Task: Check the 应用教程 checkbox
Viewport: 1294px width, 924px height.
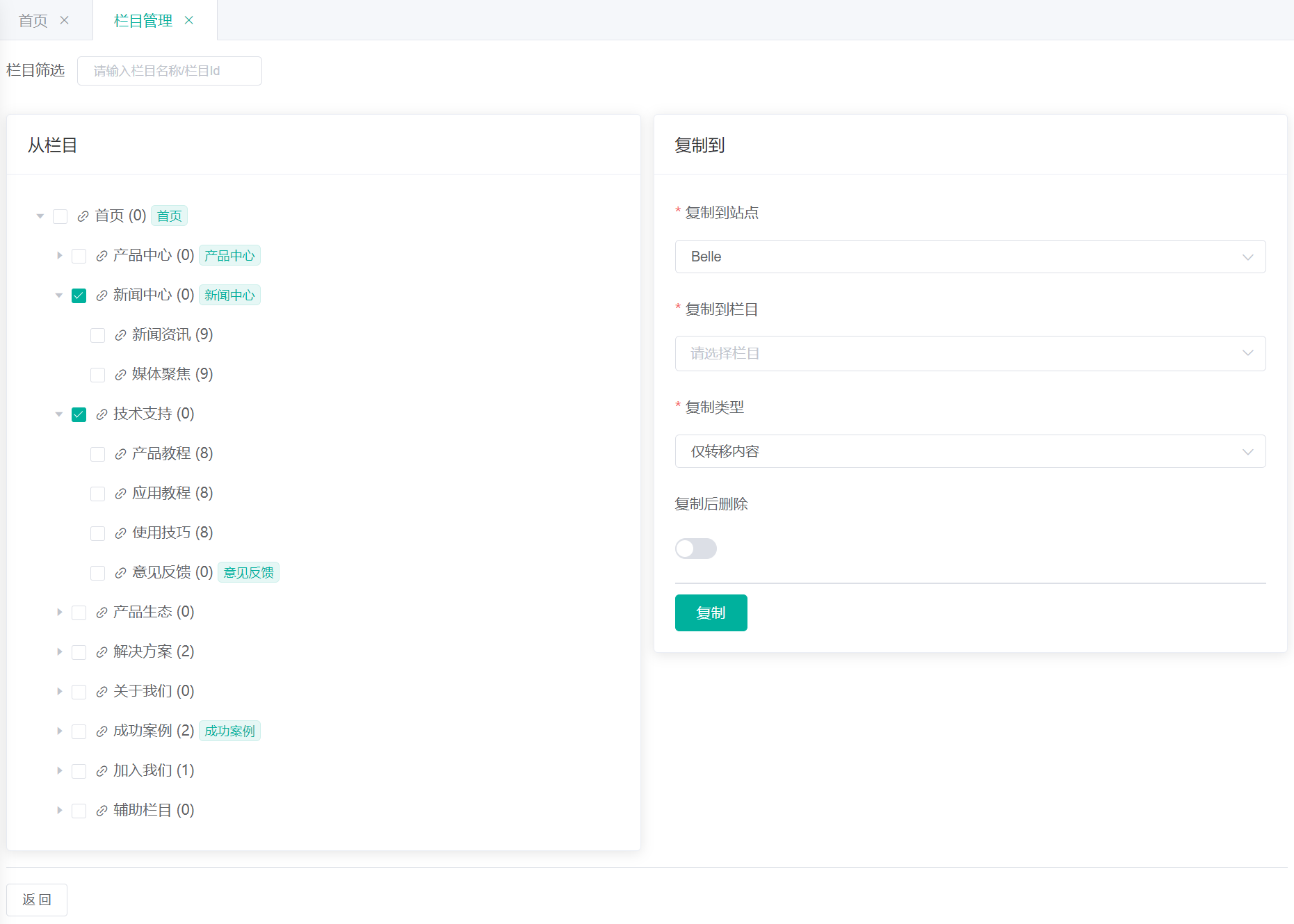Action: [98, 494]
